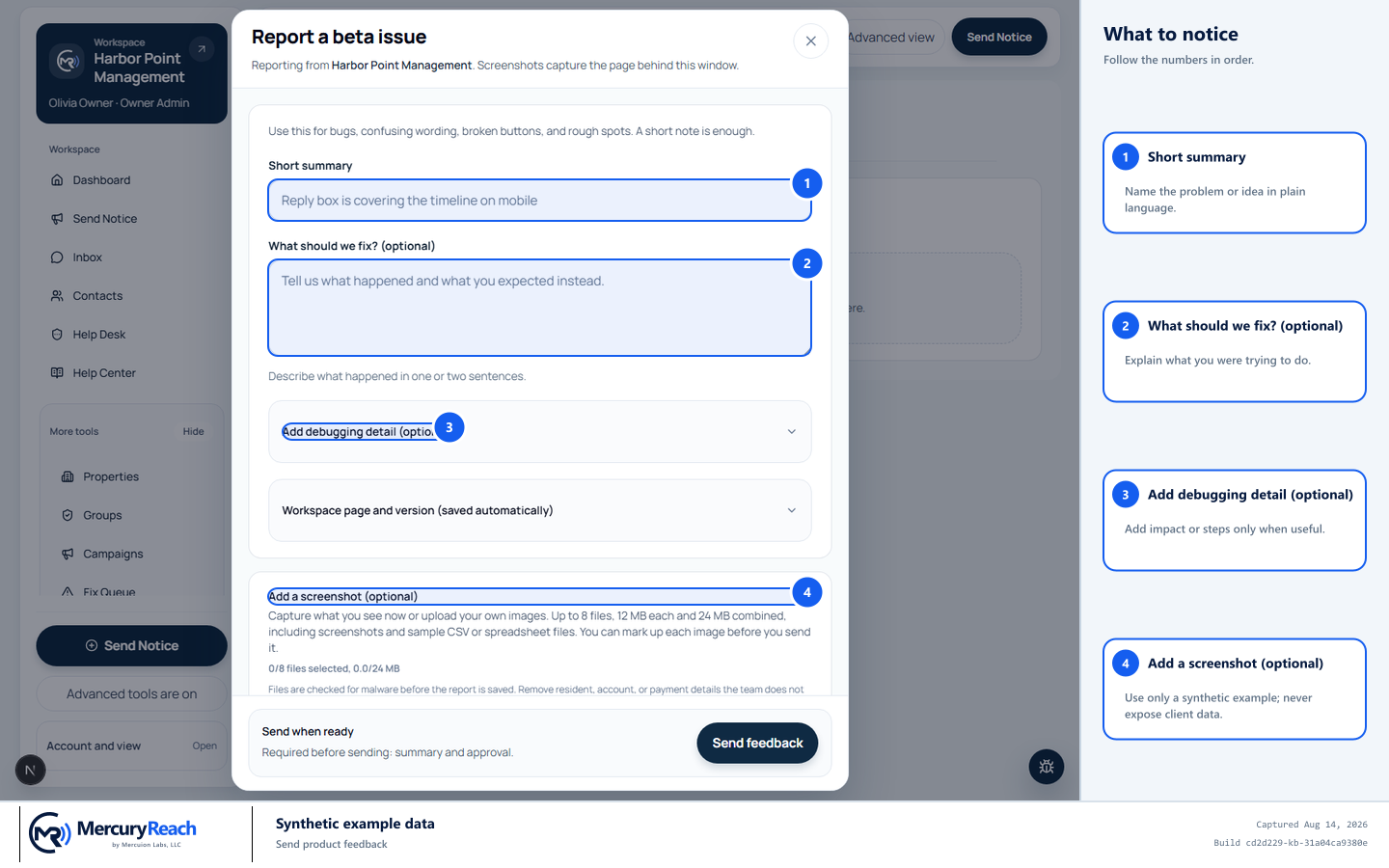Toggle Advanced tools are on
Image resolution: width=1389 pixels, height=868 pixels.
click(x=131, y=693)
